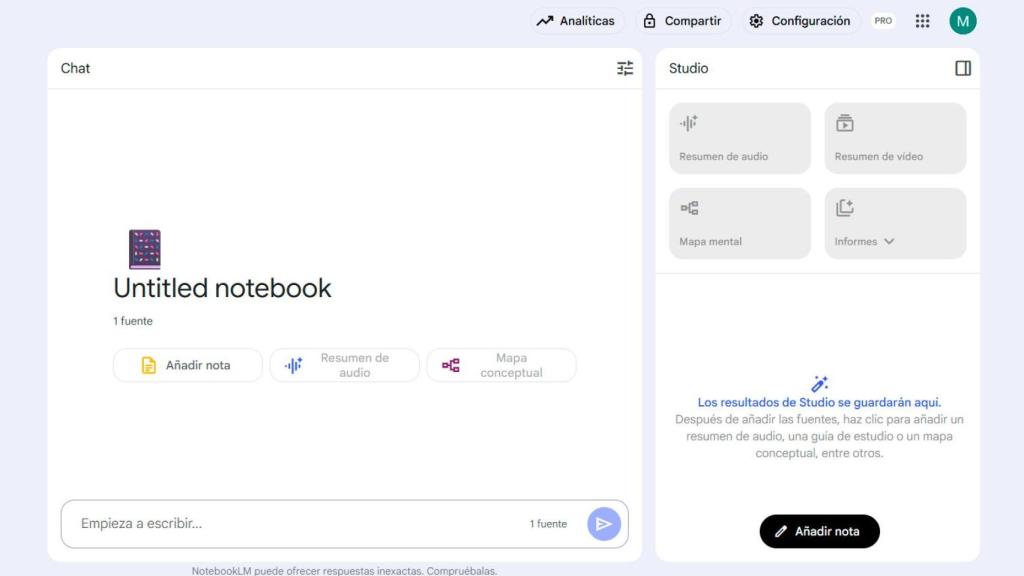Click the notebook cover thumbnail

(x=145, y=248)
